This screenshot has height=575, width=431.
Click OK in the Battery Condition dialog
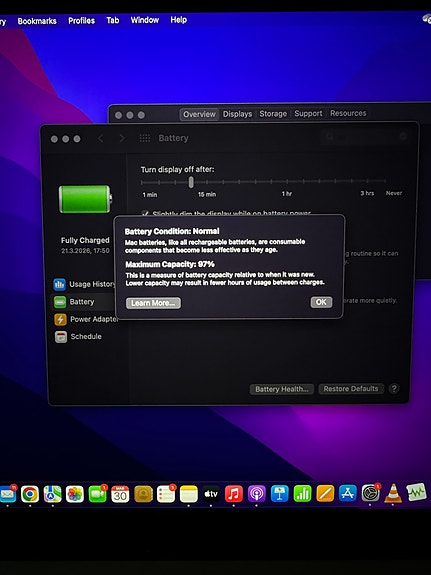pyautogui.click(x=321, y=302)
